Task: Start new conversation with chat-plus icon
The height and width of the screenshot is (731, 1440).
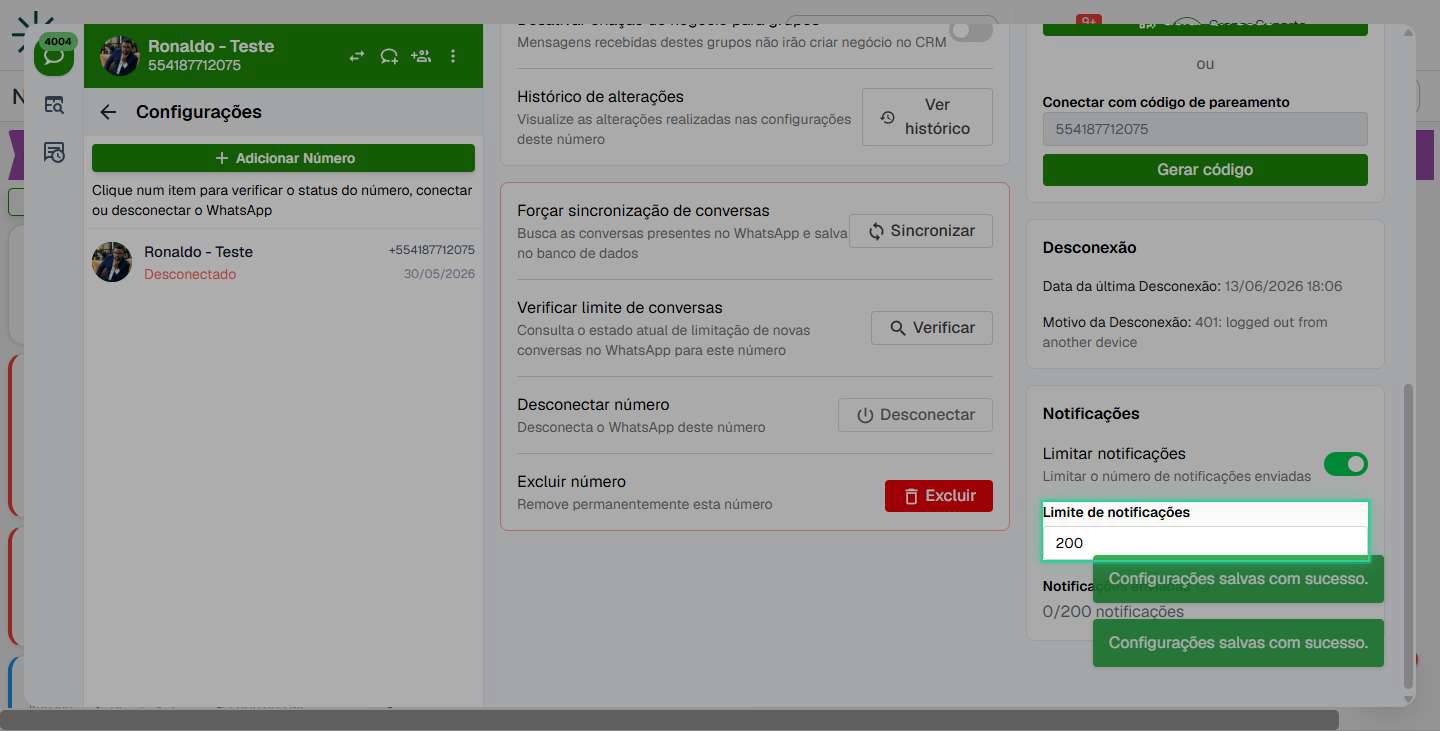Action: pos(389,56)
